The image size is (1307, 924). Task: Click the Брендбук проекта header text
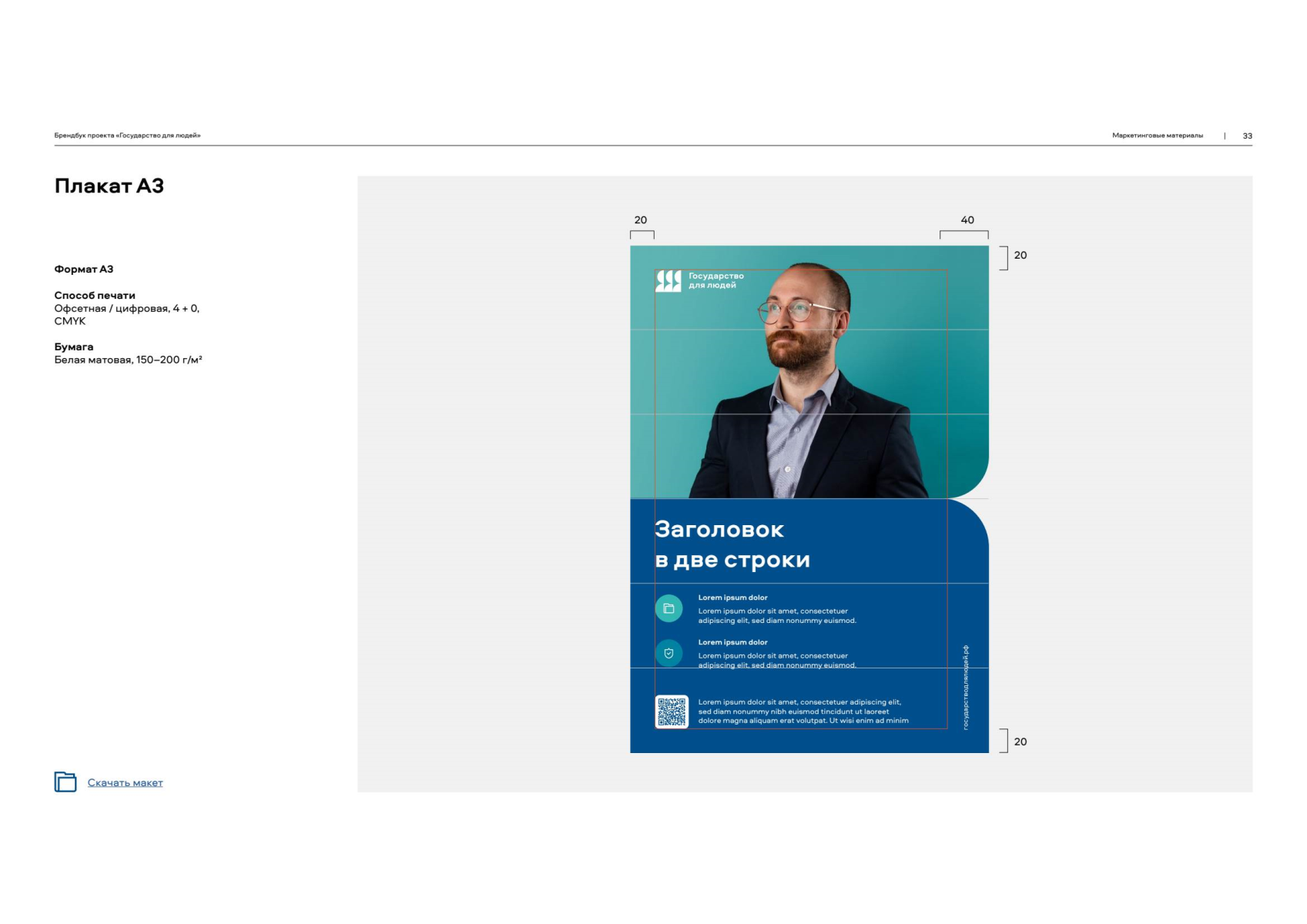click(127, 136)
